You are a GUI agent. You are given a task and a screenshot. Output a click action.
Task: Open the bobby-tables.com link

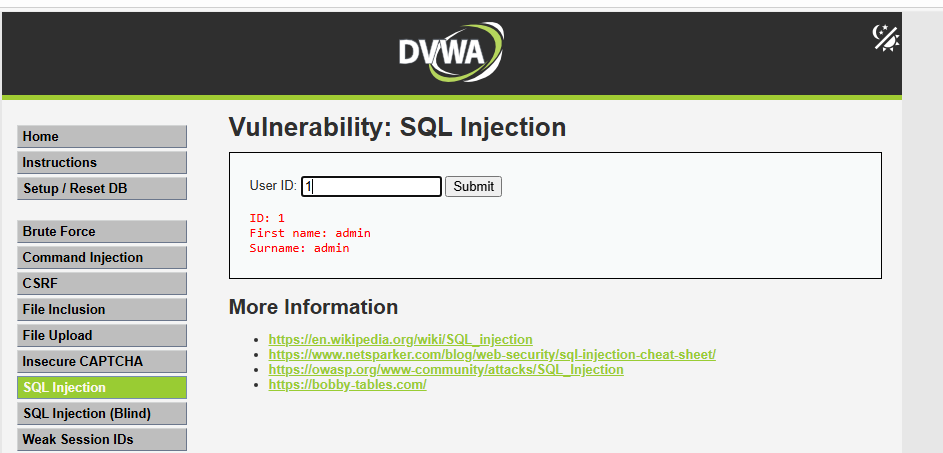tap(347, 384)
